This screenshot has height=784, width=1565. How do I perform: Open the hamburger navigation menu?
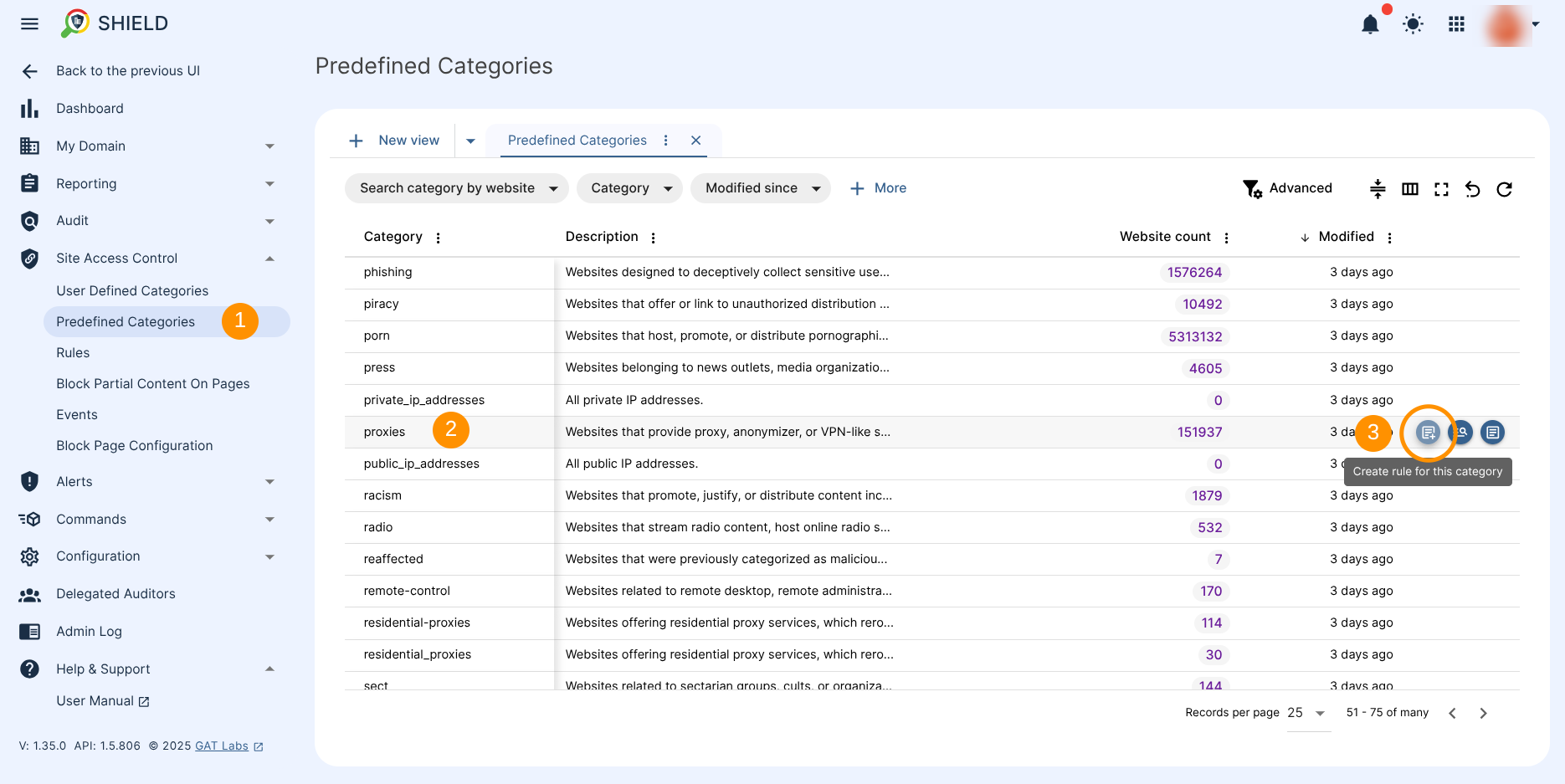pyautogui.click(x=29, y=23)
